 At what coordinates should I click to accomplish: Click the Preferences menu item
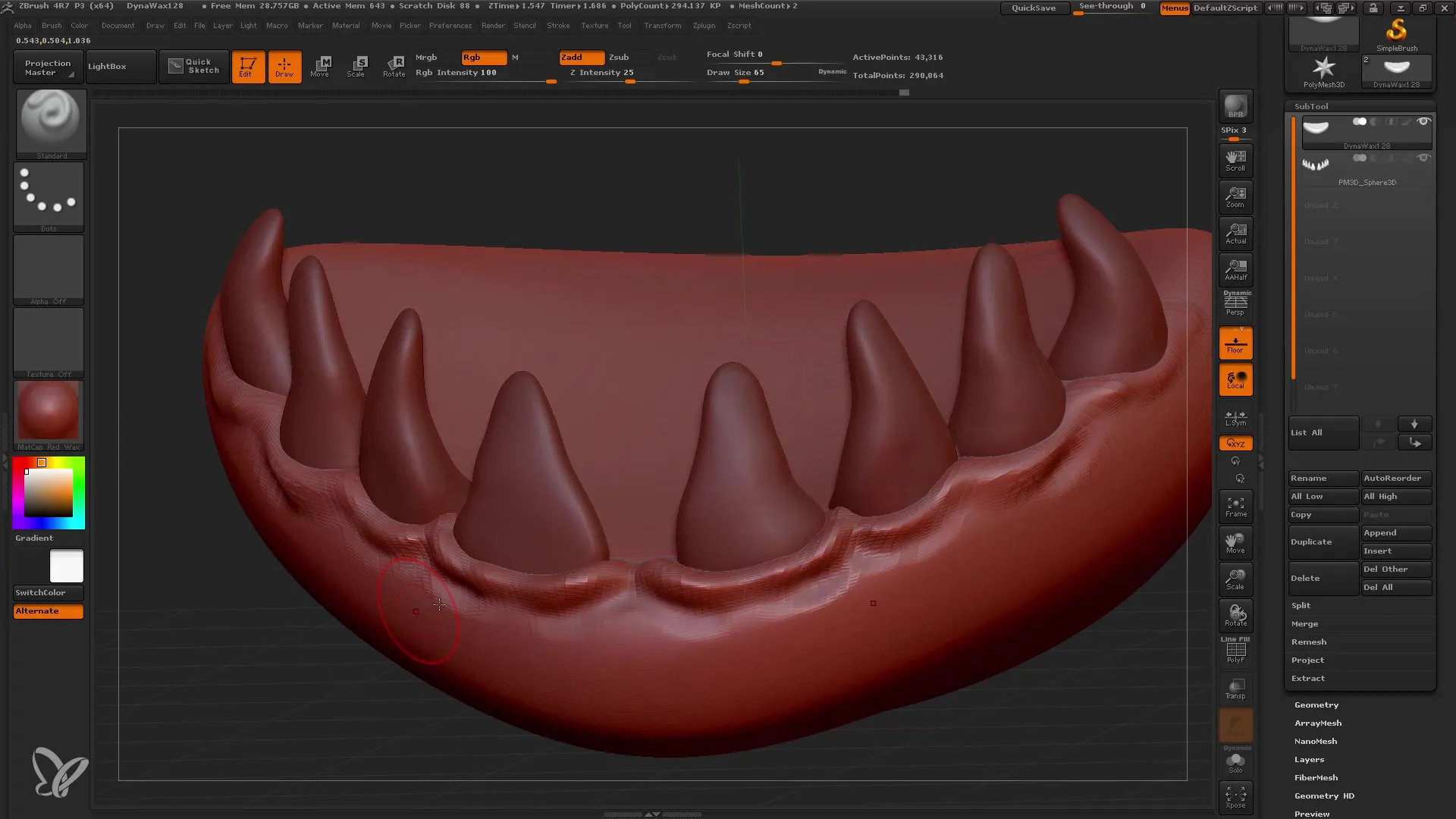tap(449, 25)
